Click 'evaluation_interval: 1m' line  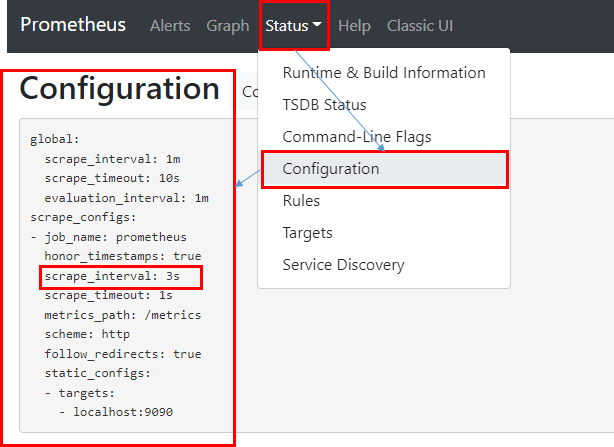coord(126,198)
